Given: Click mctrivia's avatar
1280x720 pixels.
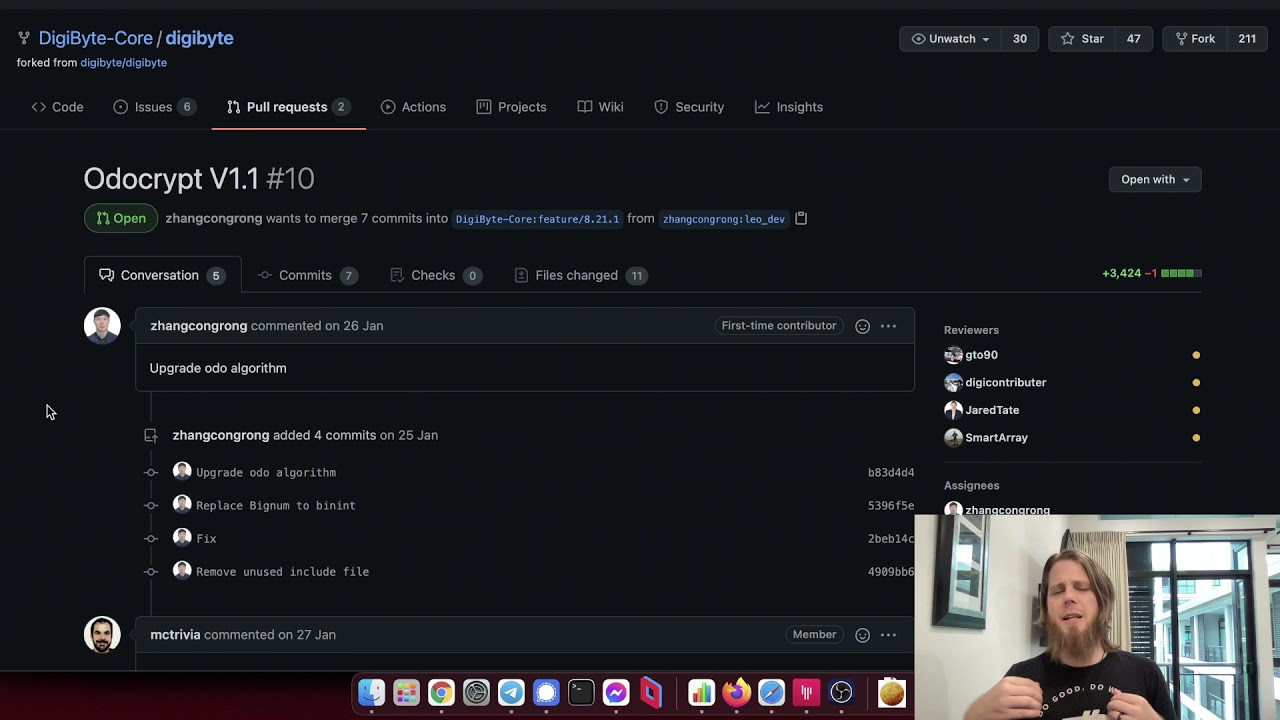Looking at the screenshot, I should [102, 635].
